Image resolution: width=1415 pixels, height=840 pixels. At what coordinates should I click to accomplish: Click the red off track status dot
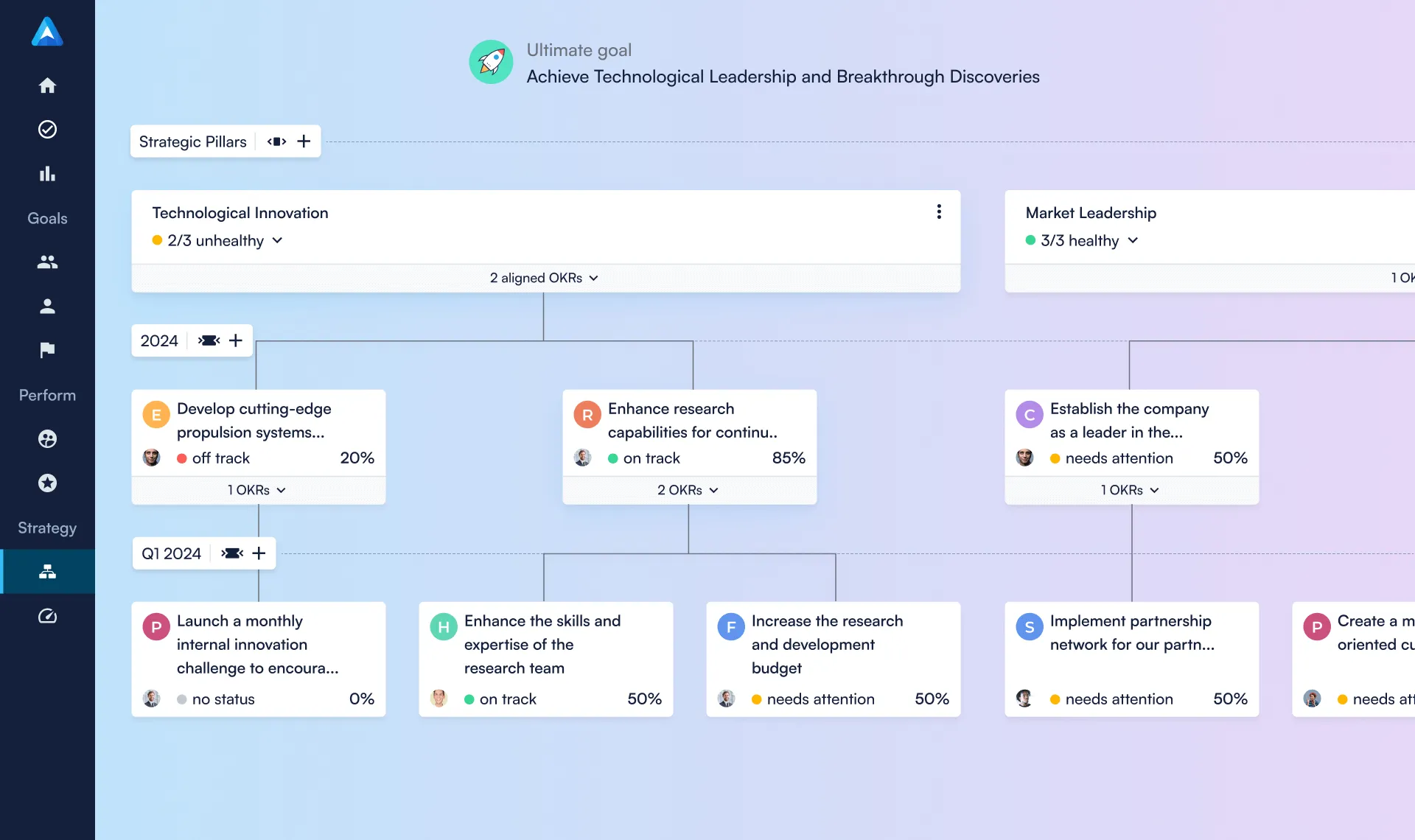click(182, 458)
